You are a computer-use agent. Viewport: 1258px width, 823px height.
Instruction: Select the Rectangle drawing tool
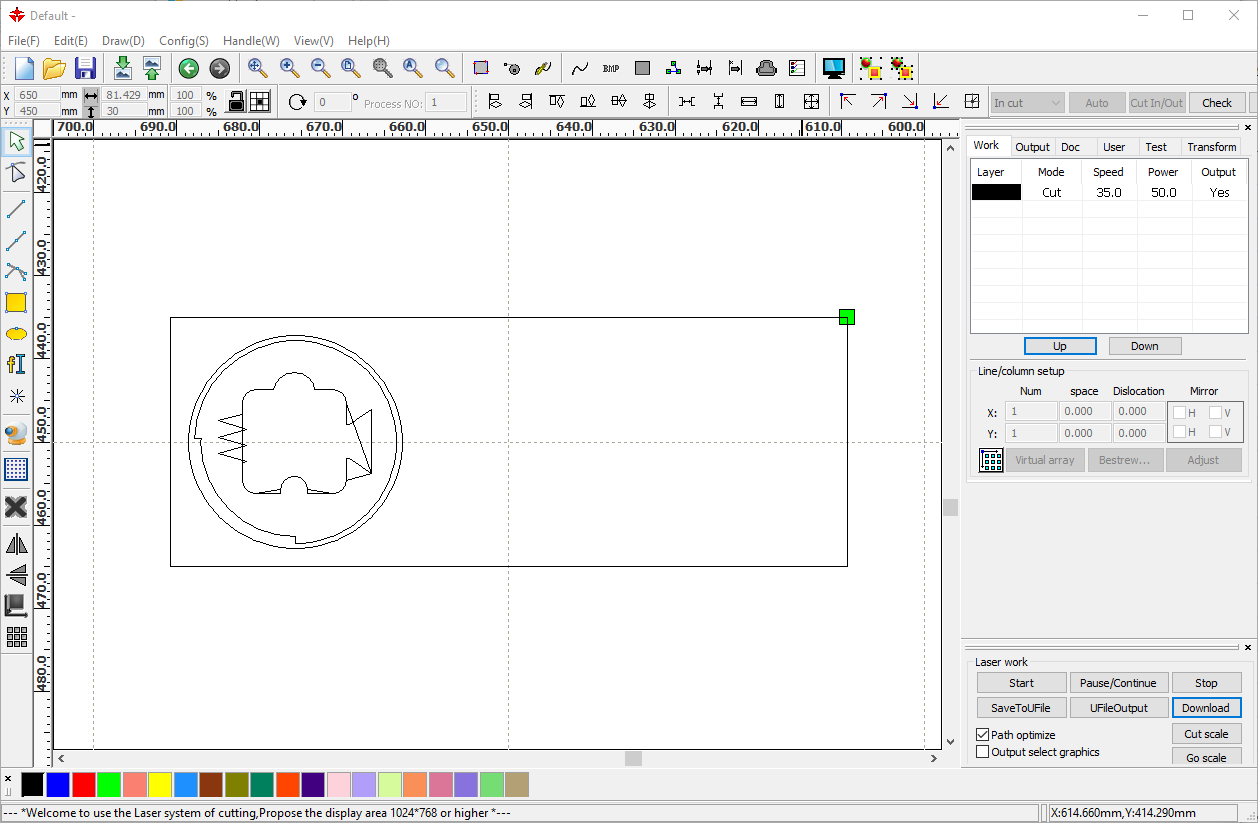(16, 303)
